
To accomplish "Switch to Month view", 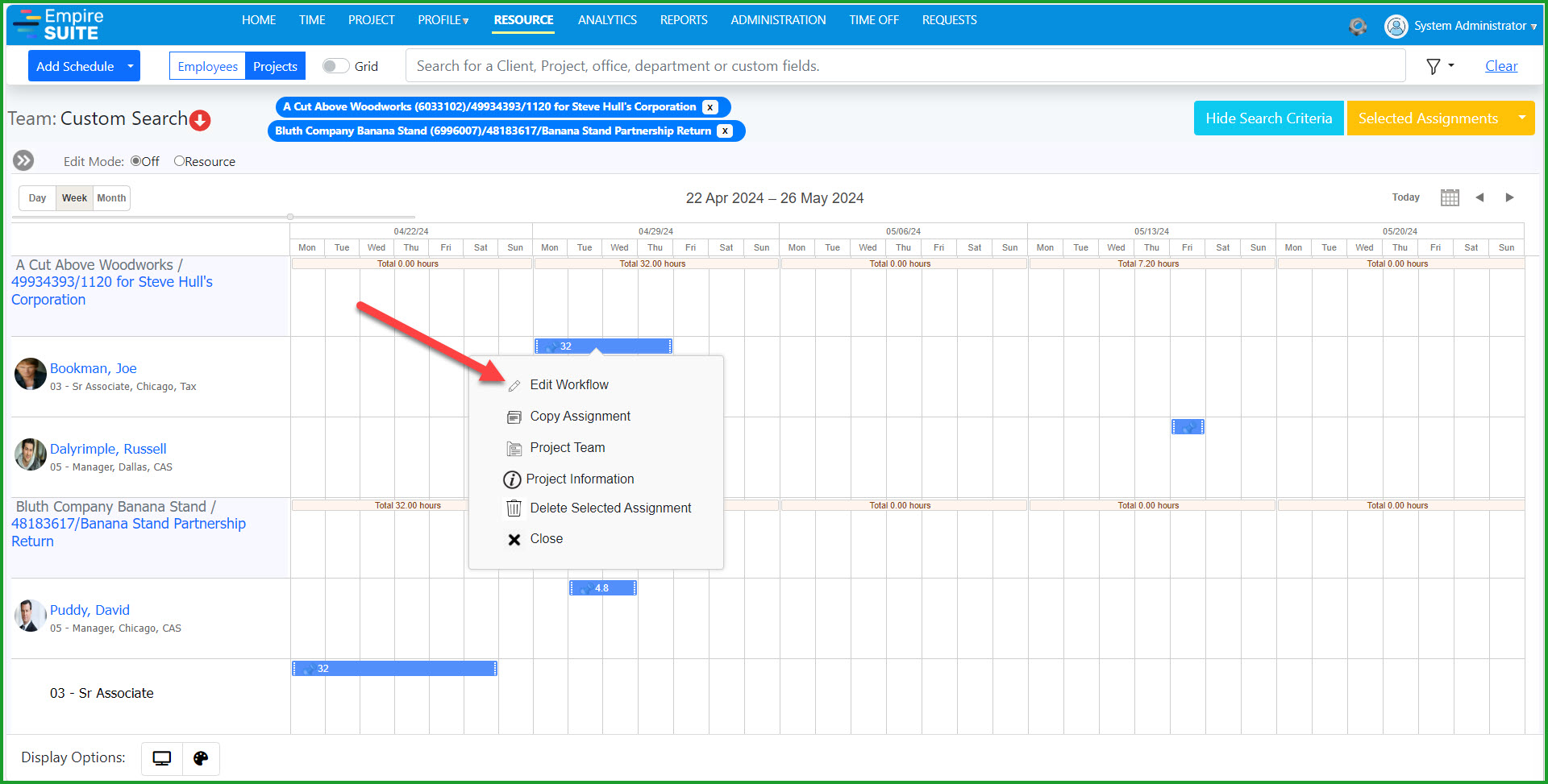I will click(111, 198).
